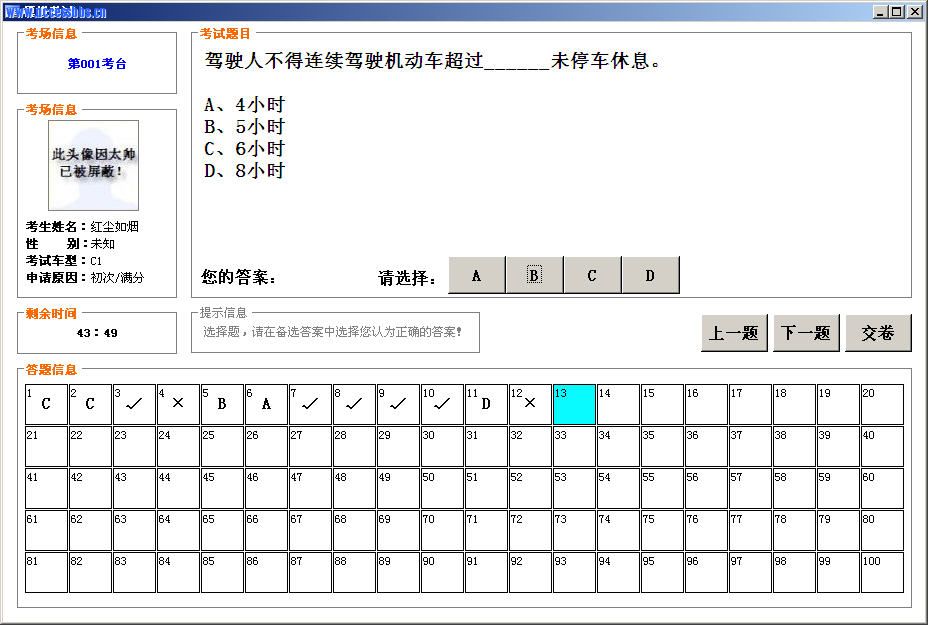Jump to question 25 cell
The width and height of the screenshot is (928, 625).
tap(222, 446)
